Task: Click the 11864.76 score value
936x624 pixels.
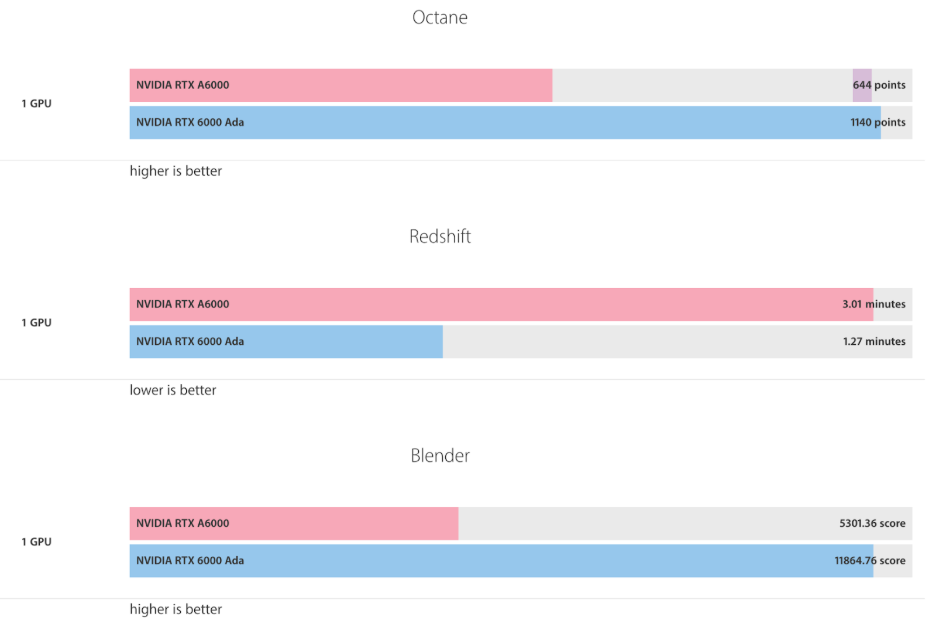Action: tap(870, 560)
